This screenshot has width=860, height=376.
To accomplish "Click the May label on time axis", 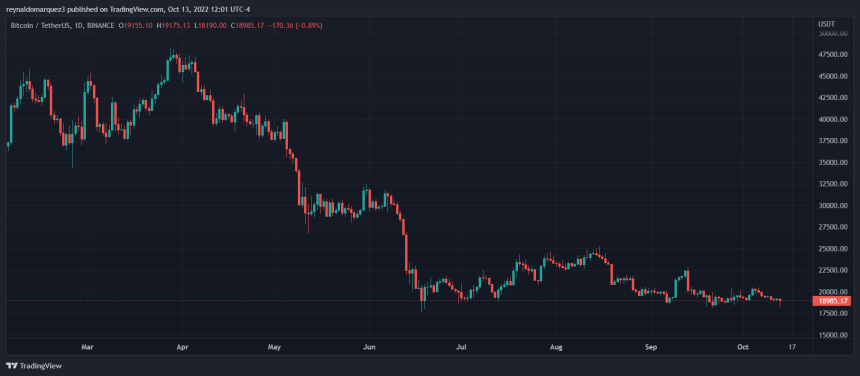I will 275,347.
